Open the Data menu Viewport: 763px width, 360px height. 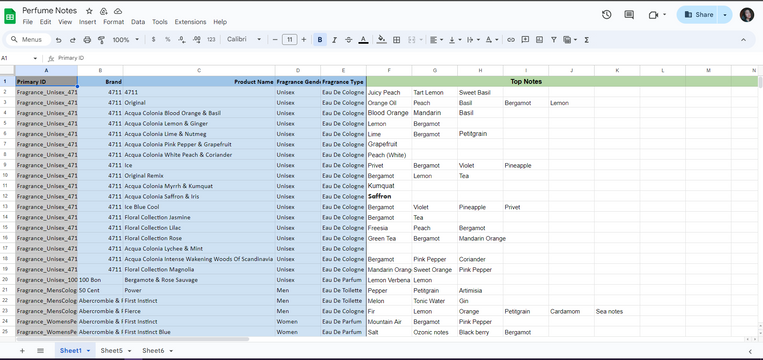(138, 22)
